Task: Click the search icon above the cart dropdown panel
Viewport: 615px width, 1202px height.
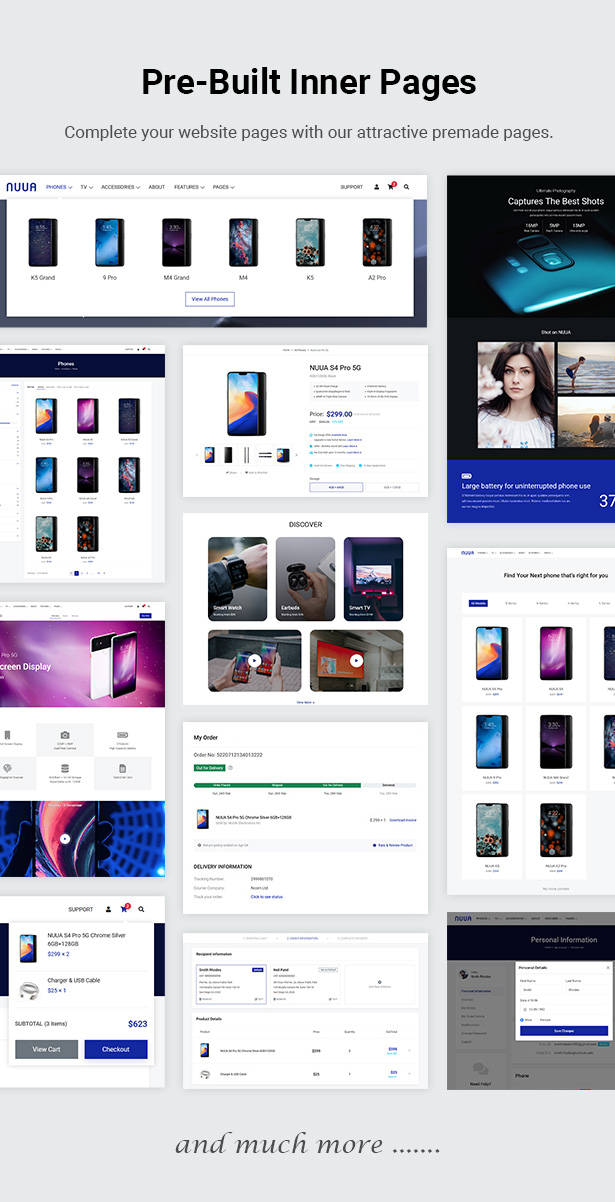Action: (141, 909)
